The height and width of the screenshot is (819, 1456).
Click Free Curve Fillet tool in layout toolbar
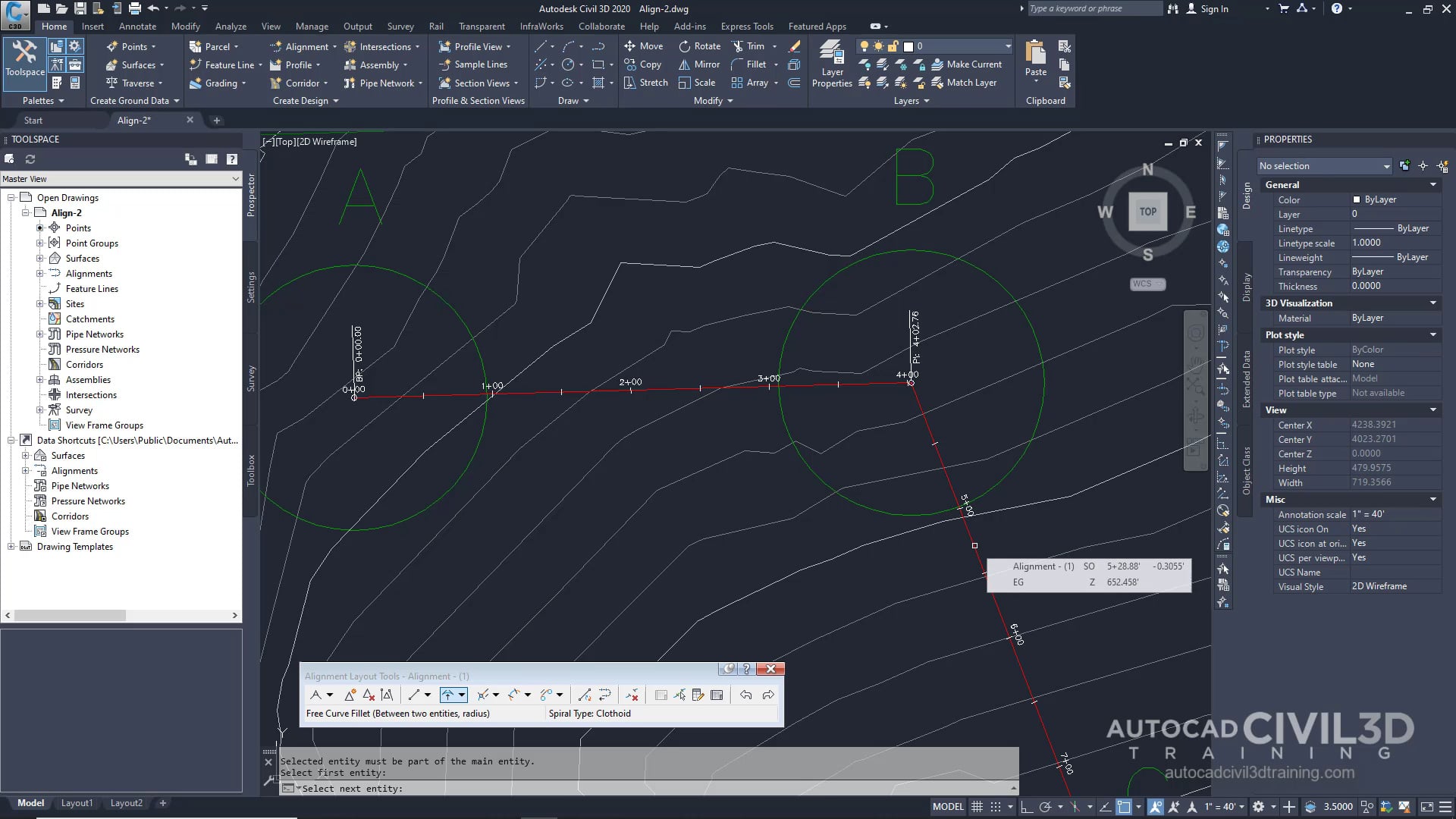click(x=448, y=695)
